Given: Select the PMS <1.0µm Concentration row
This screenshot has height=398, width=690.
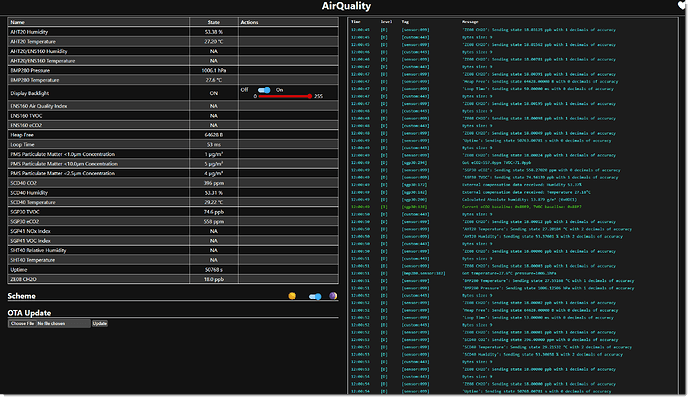Looking at the screenshot, I should 62,155.
